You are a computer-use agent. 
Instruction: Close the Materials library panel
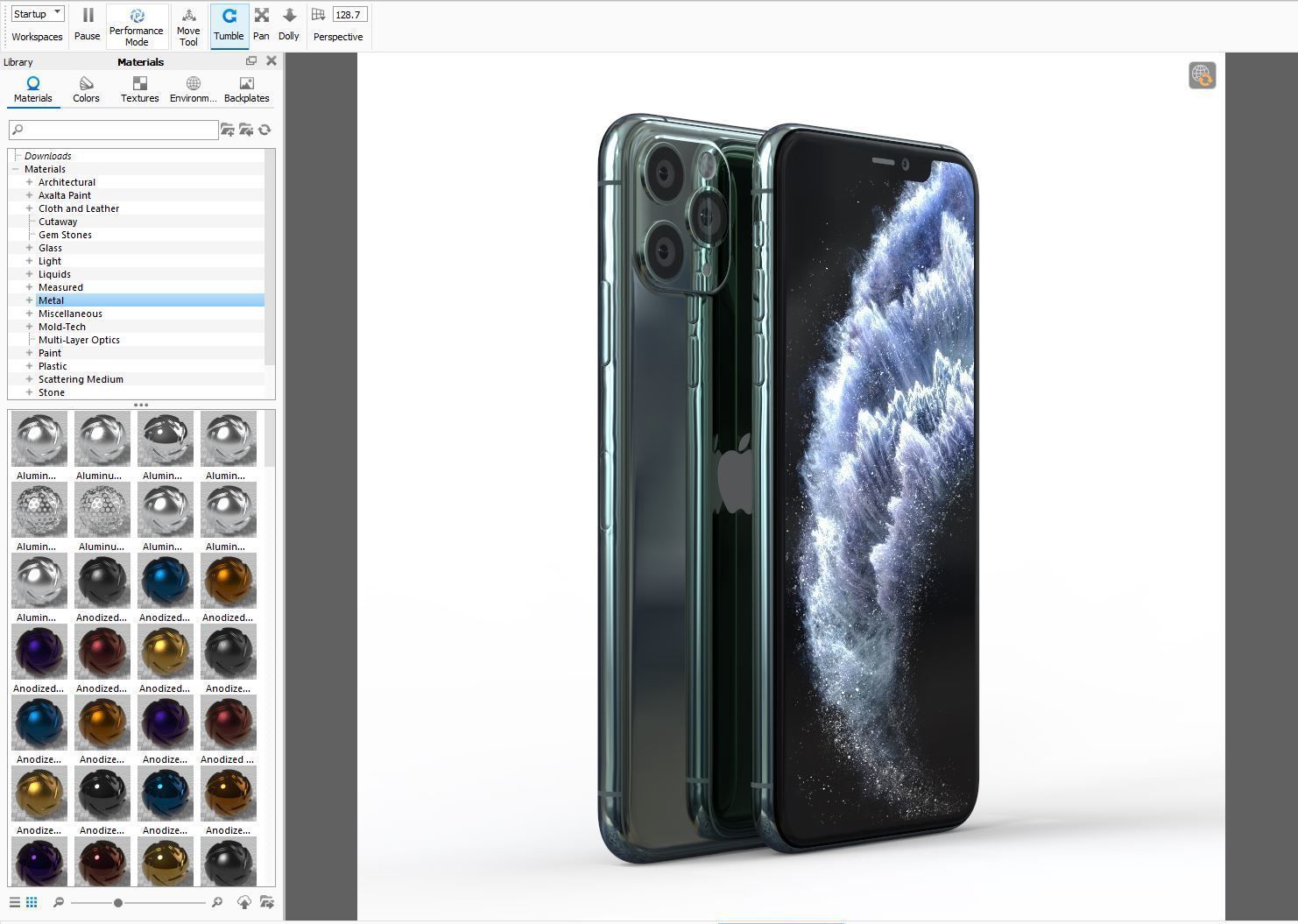(272, 61)
